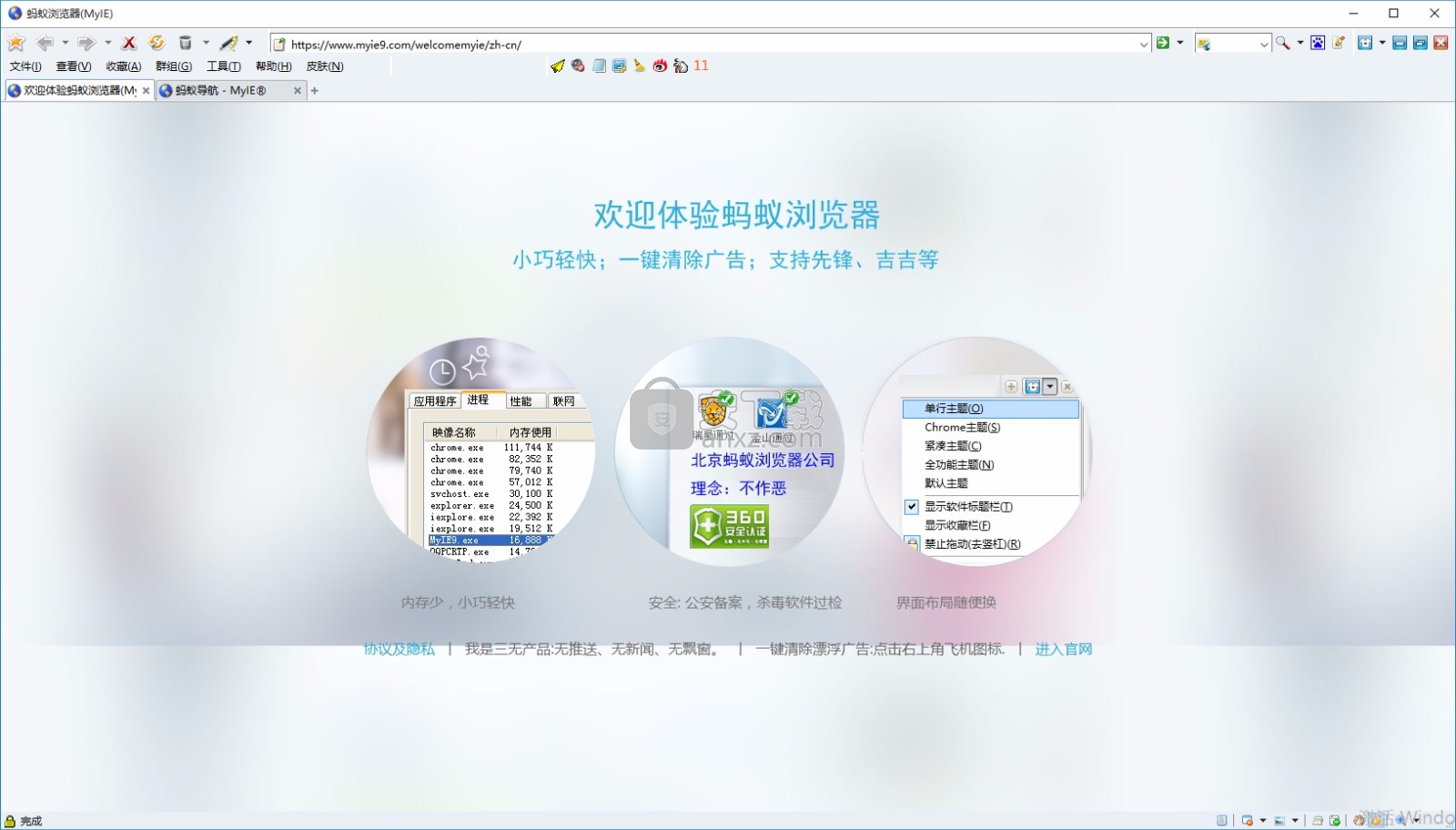Close the 欢迎体验蚂蚁浏览器 tab
The width and height of the screenshot is (1456, 830).
[x=146, y=91]
